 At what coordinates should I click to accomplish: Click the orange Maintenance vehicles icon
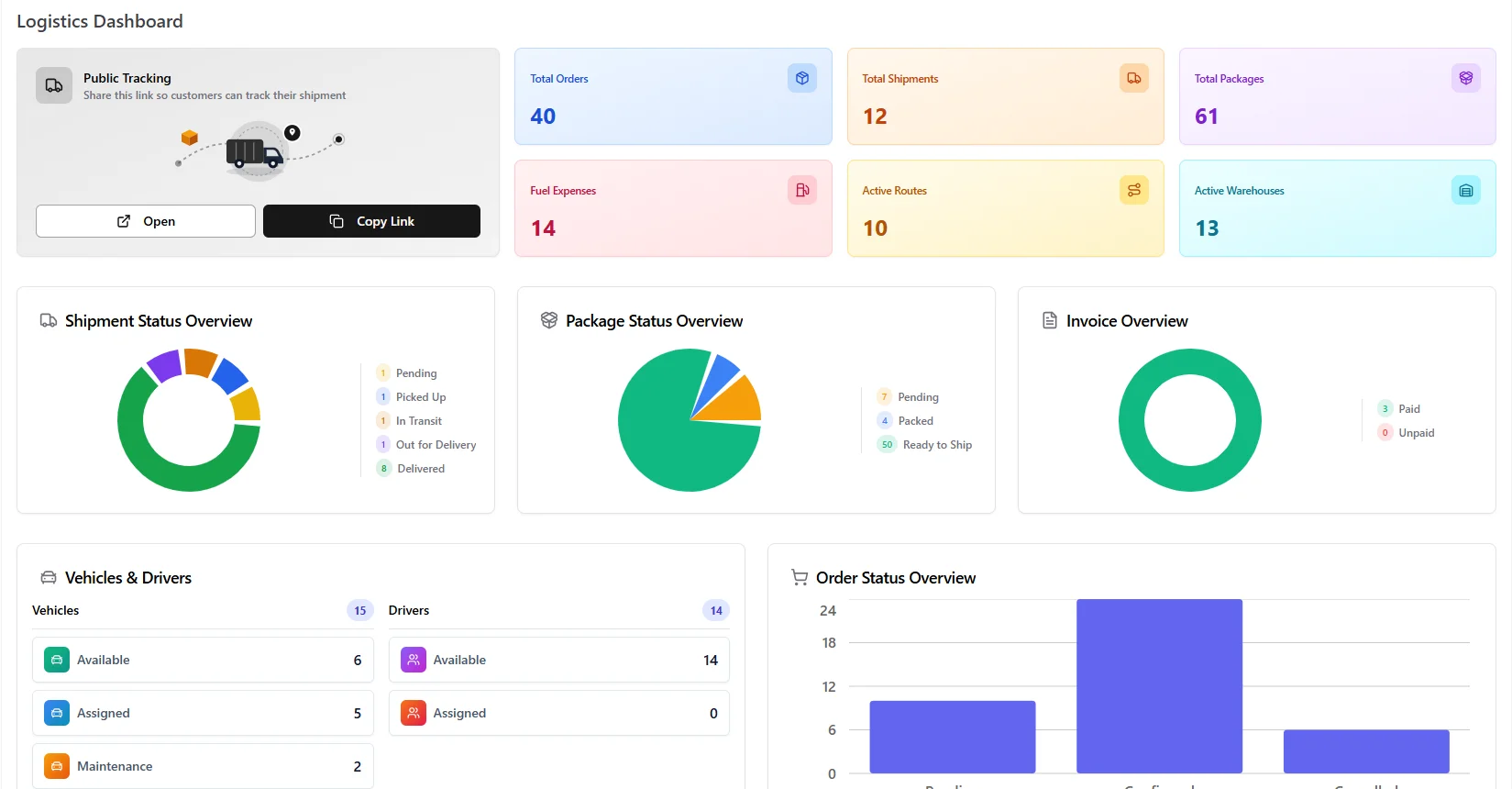click(57, 766)
